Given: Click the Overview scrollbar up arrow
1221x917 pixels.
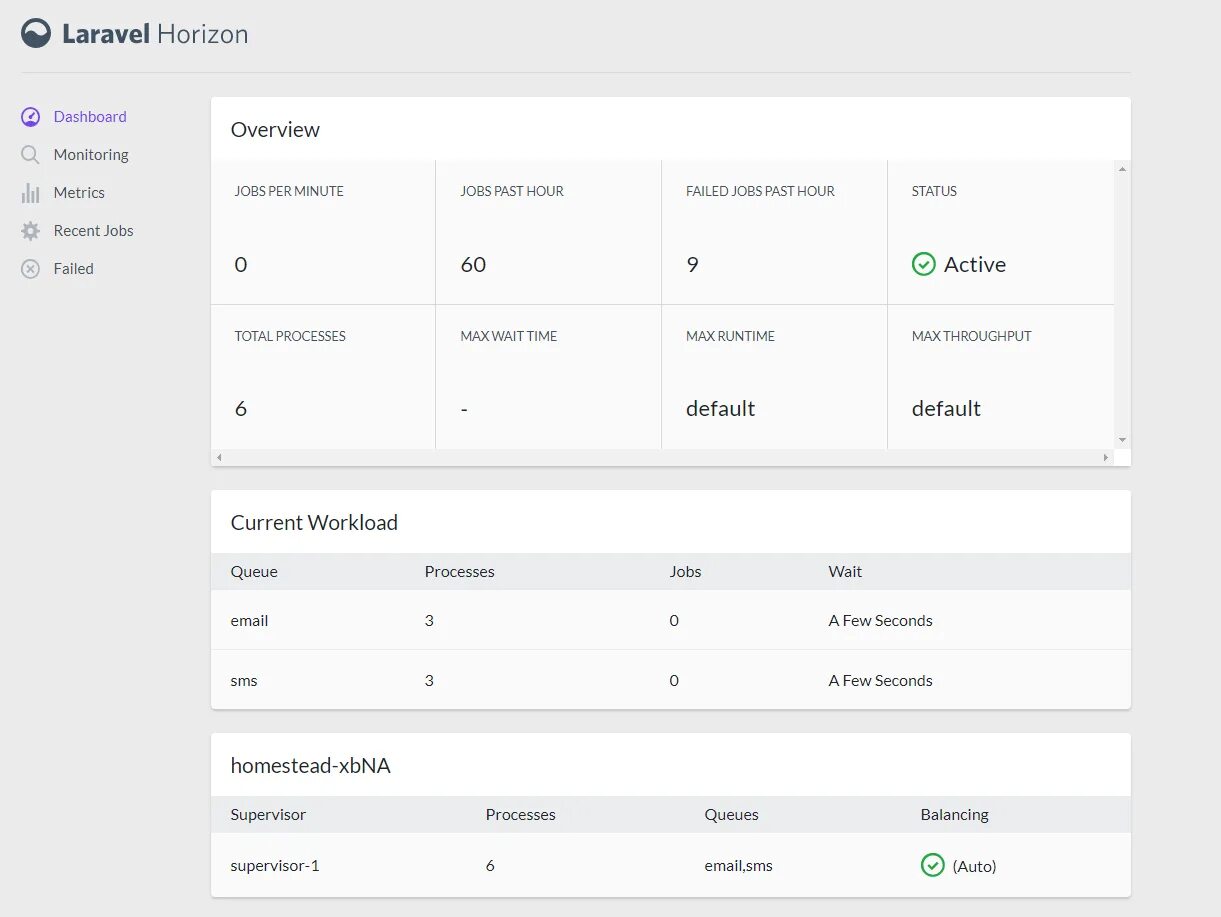Looking at the screenshot, I should pyautogui.click(x=1122, y=170).
